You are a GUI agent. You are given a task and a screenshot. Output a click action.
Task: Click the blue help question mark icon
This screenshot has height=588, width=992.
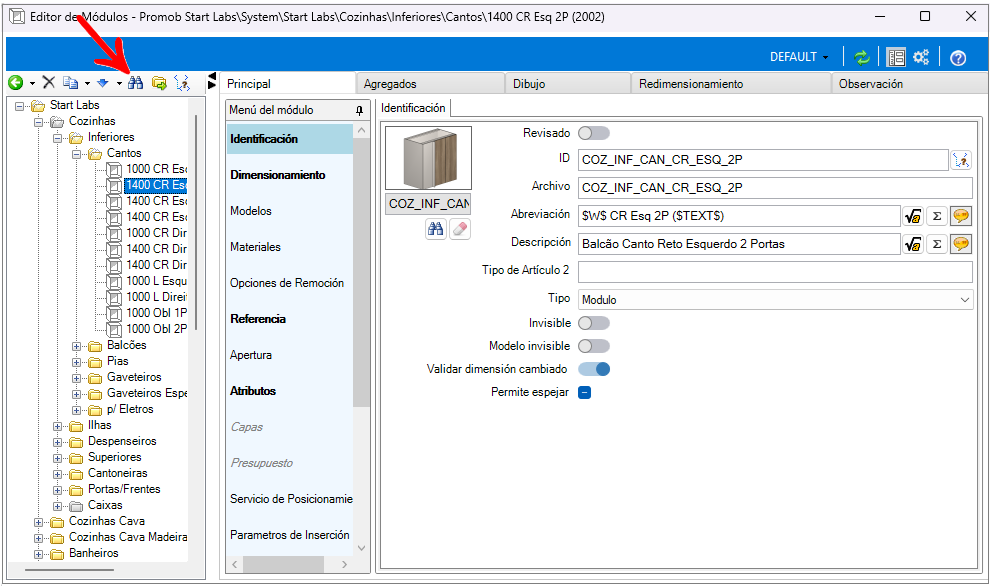click(x=958, y=57)
